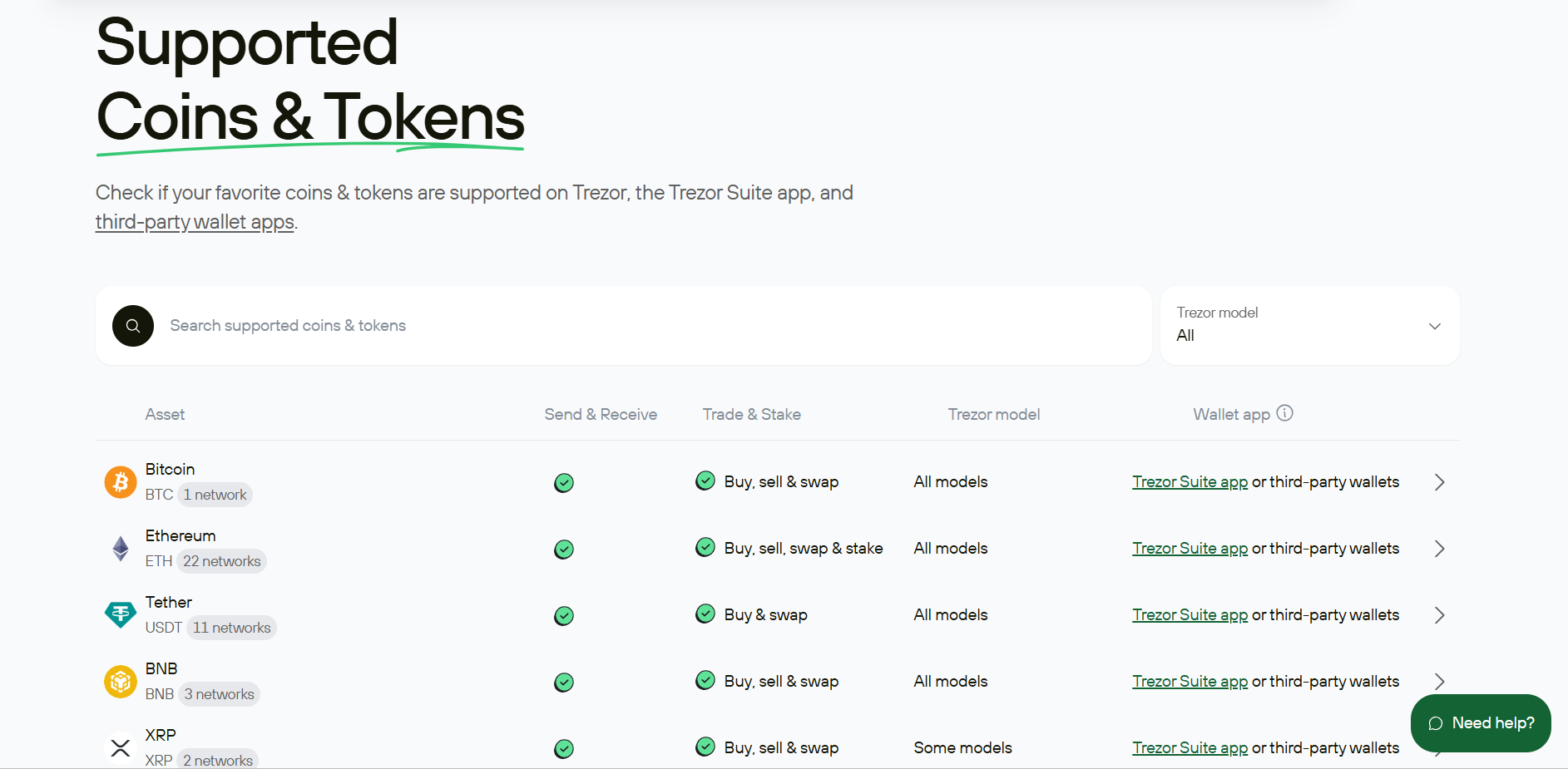1568x769 pixels.
Task: Open the Wallet app info tooltip icon
Action: tap(1286, 413)
